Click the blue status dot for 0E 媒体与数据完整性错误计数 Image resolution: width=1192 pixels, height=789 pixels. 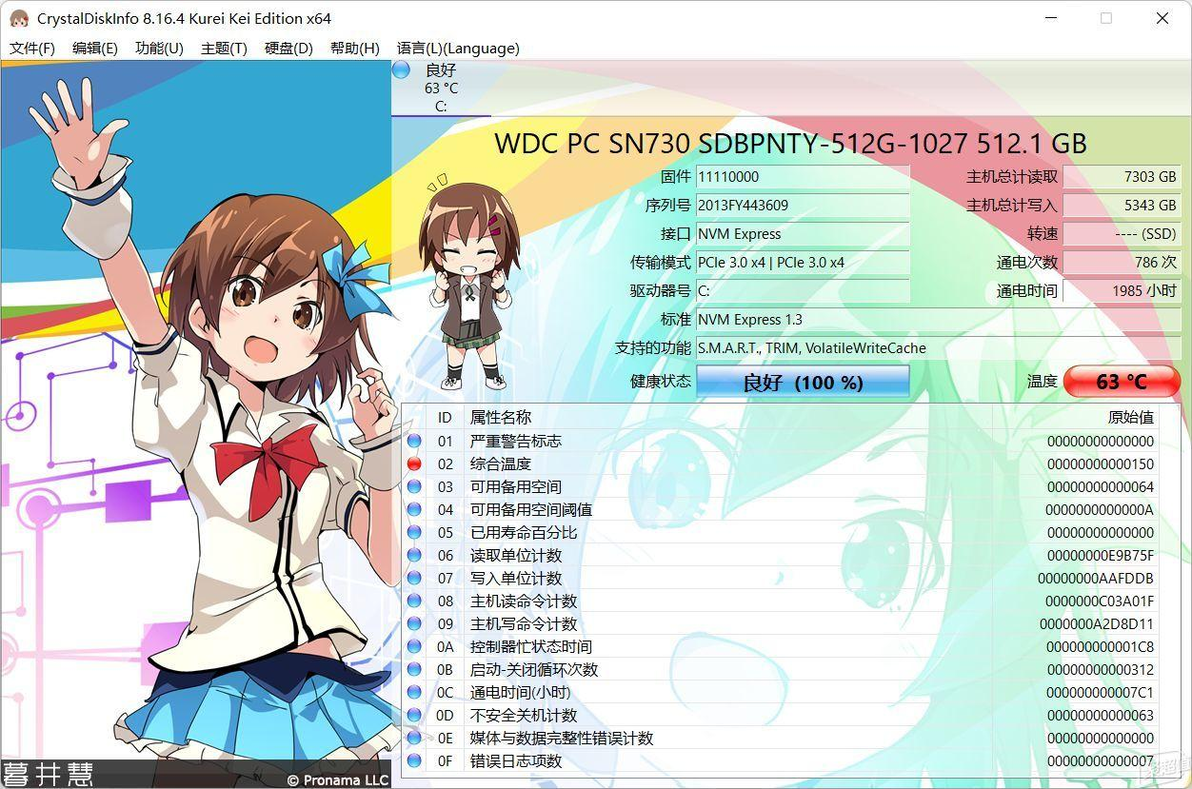(414, 737)
